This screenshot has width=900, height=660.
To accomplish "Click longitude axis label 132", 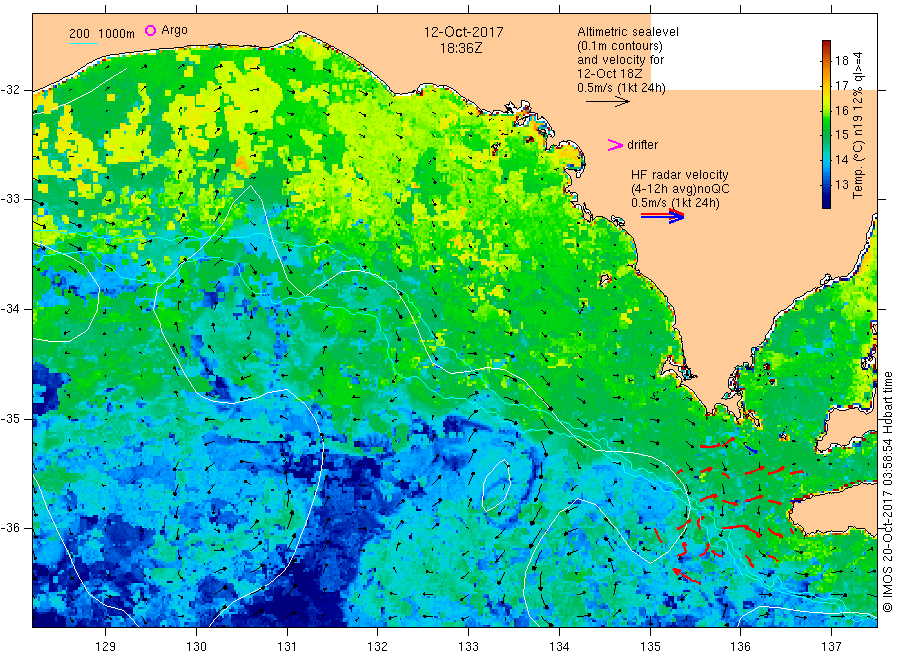I will click(x=378, y=647).
